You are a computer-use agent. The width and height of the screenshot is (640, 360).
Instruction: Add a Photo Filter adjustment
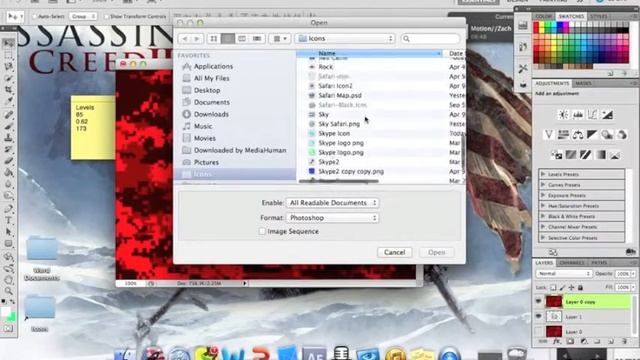tap(607, 134)
